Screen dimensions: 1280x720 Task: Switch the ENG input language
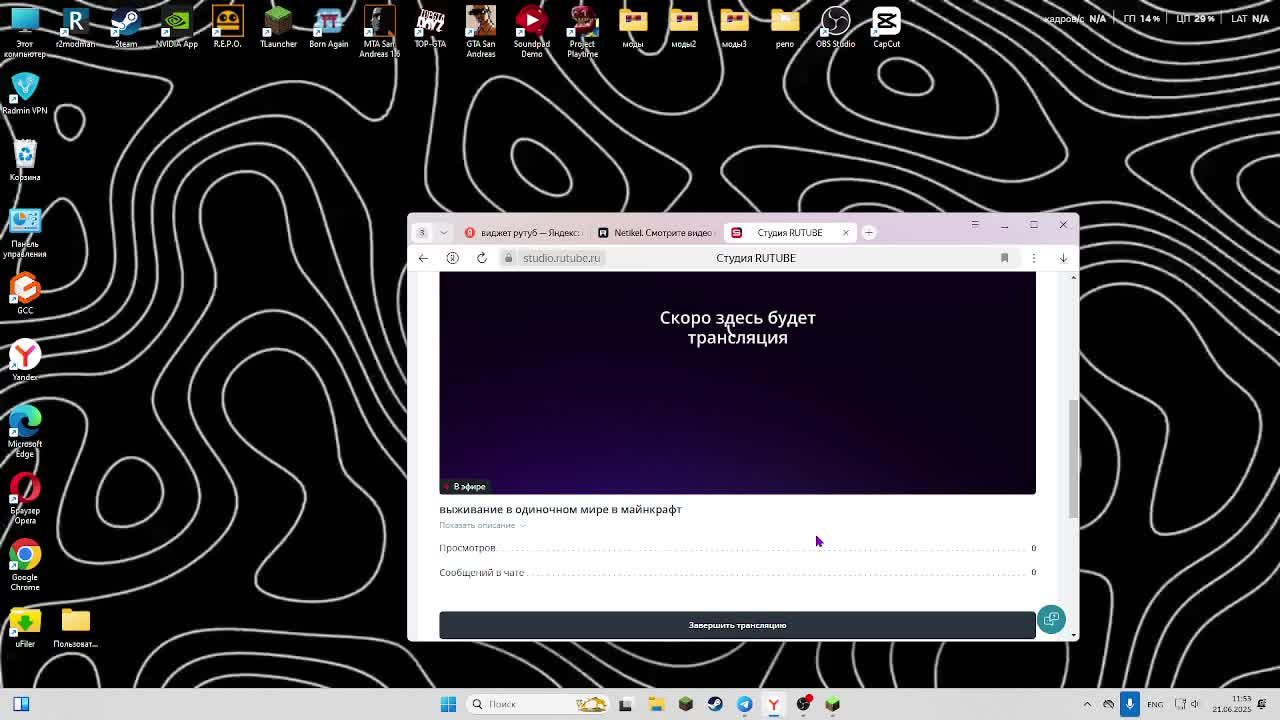pyautogui.click(x=1155, y=704)
